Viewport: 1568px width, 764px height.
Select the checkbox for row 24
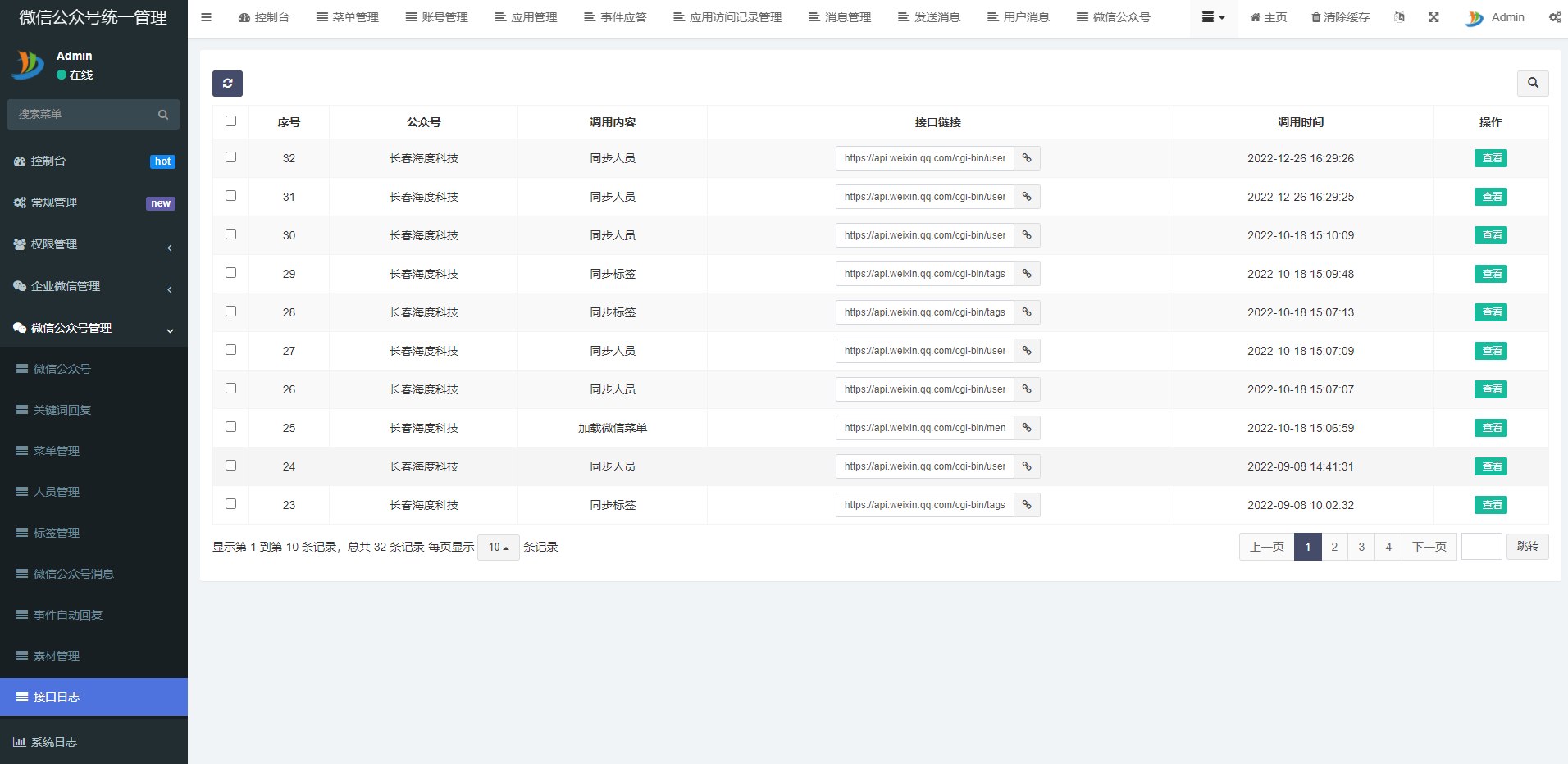click(x=230, y=466)
